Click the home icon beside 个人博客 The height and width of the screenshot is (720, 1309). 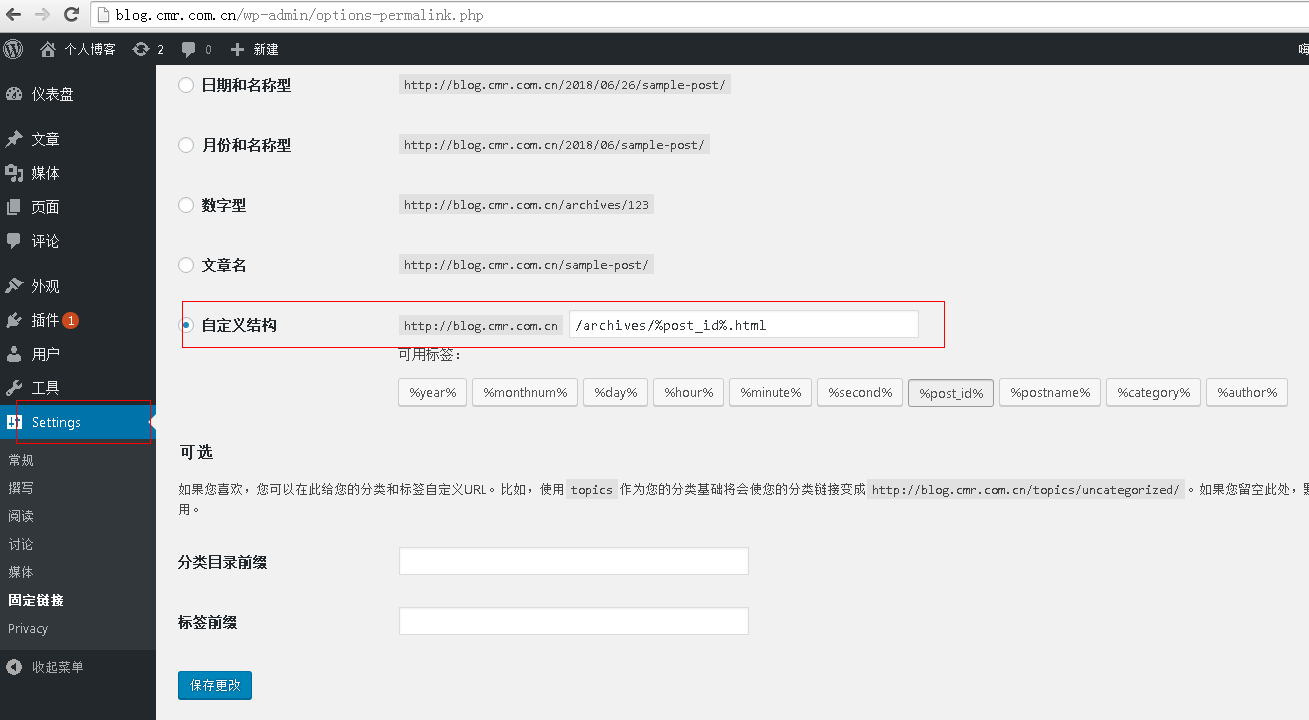[48, 49]
